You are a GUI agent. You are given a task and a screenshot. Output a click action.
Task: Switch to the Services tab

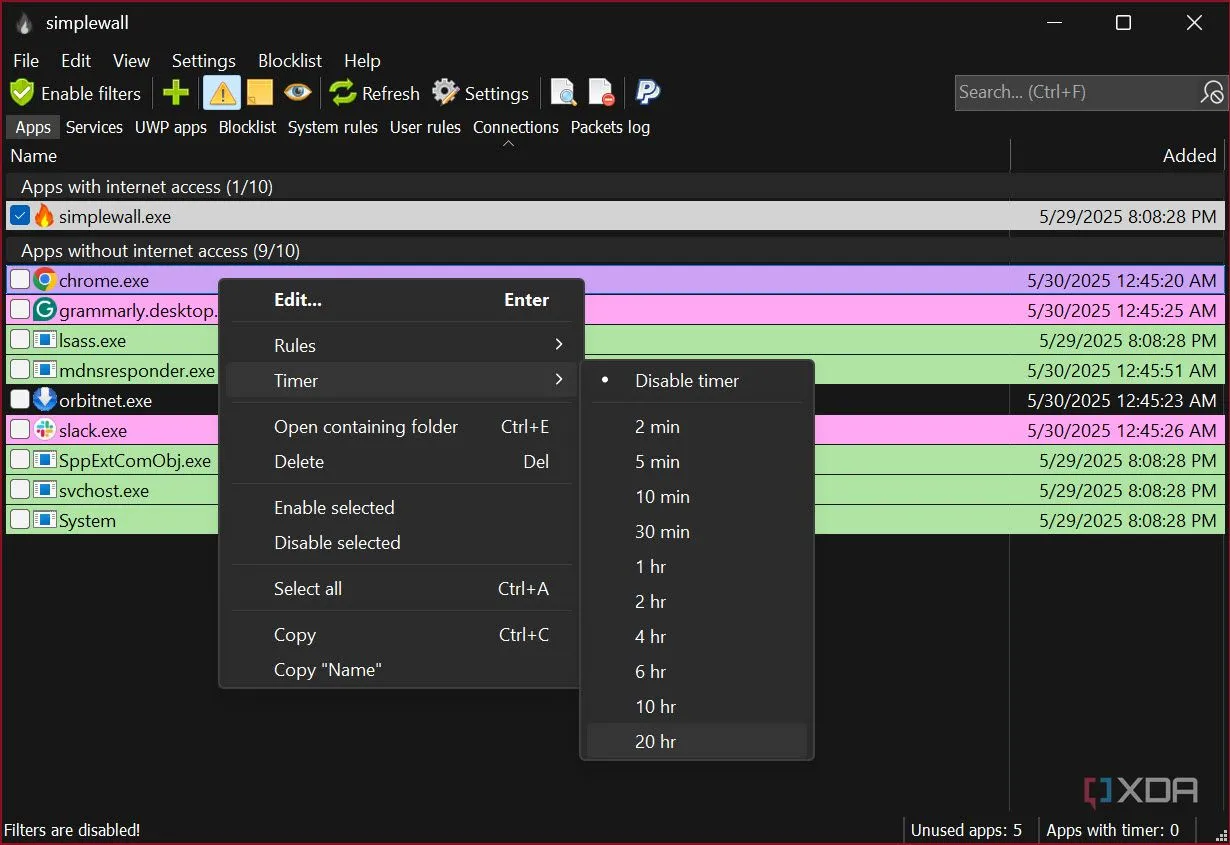point(94,127)
